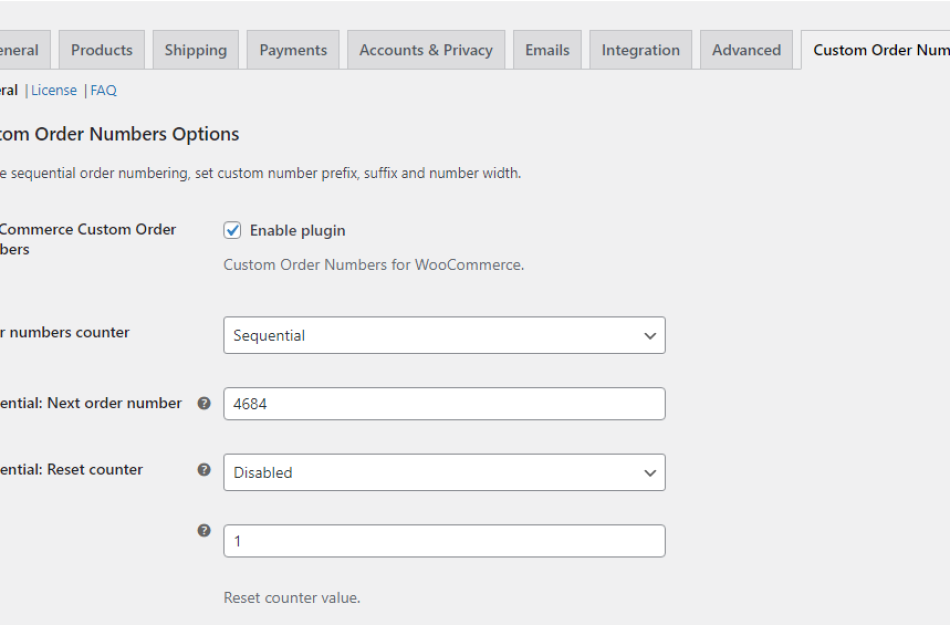This screenshot has width=950, height=625.
Task: Click the help icon next to Next order number
Action: pyautogui.click(x=206, y=403)
